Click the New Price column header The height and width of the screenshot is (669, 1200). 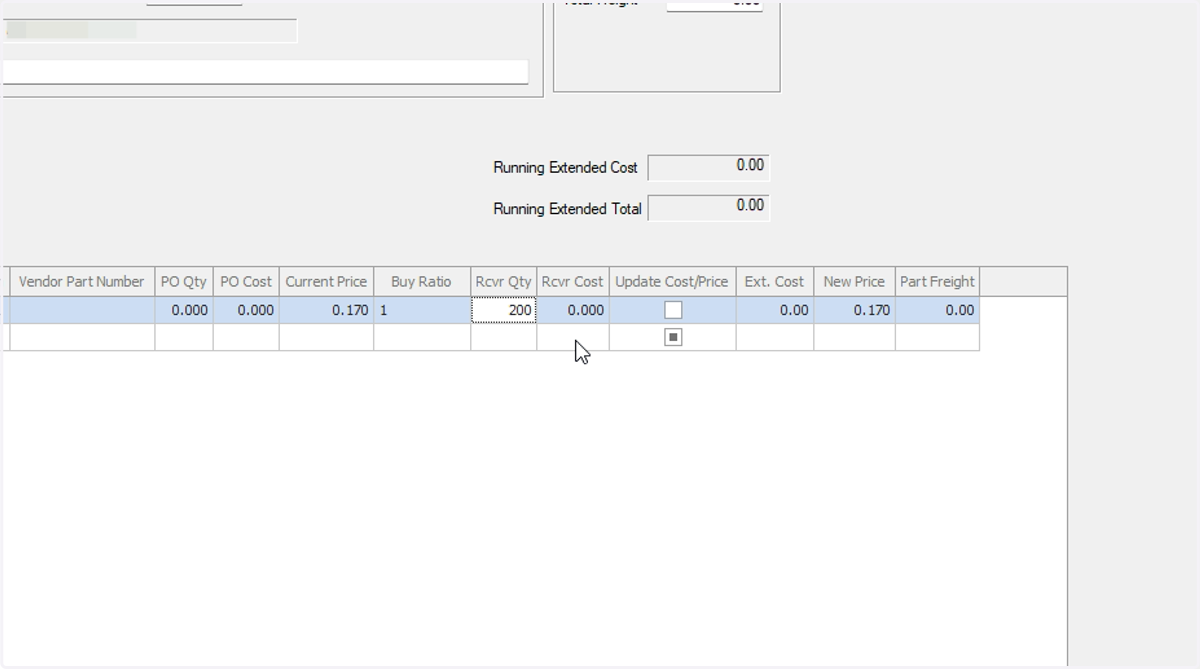tap(854, 282)
